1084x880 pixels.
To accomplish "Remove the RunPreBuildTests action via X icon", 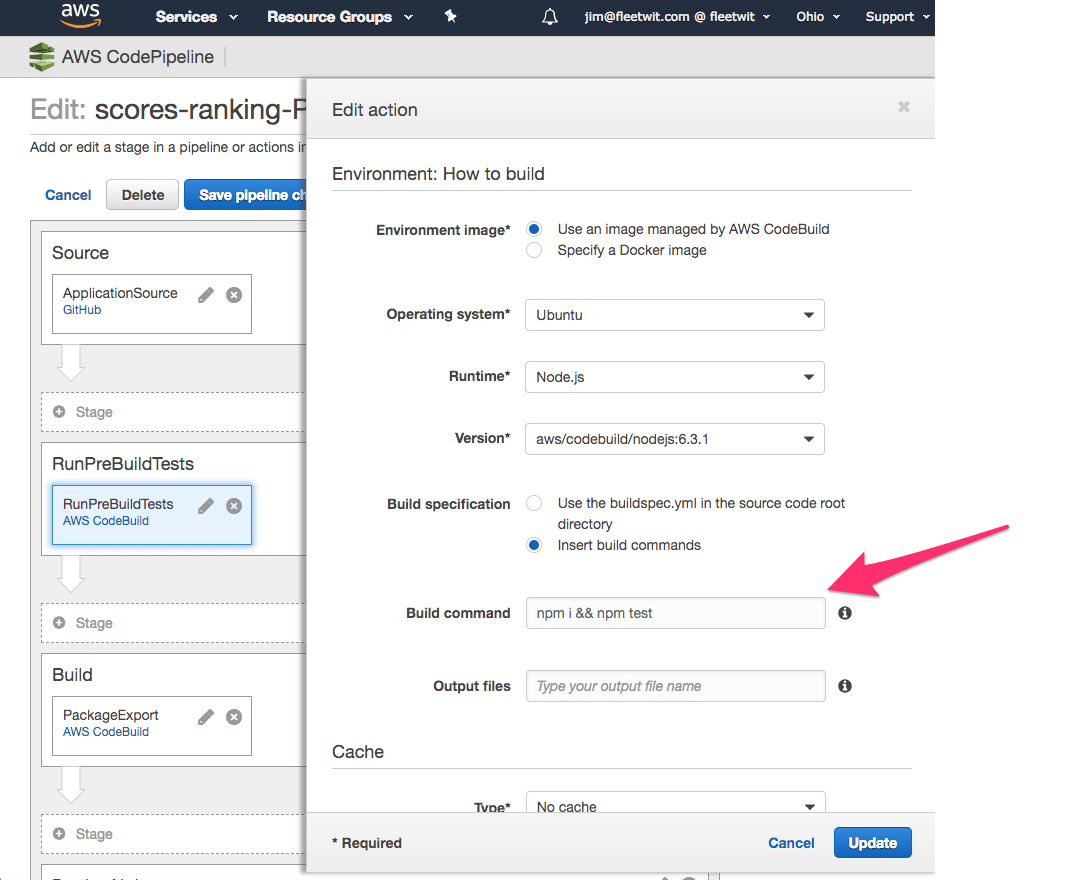I will [x=233, y=505].
